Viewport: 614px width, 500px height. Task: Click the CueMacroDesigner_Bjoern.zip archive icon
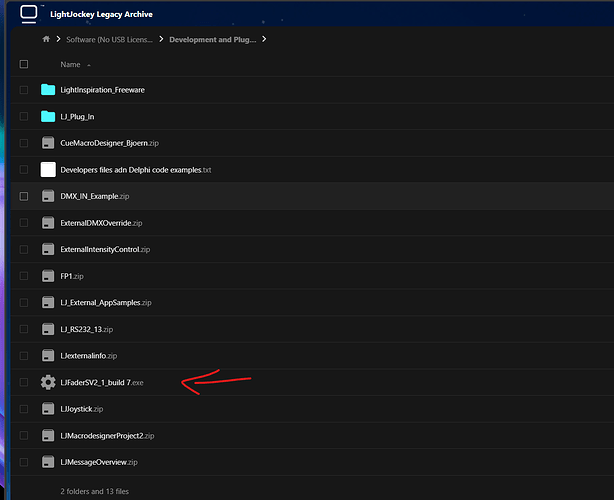[x=48, y=143]
